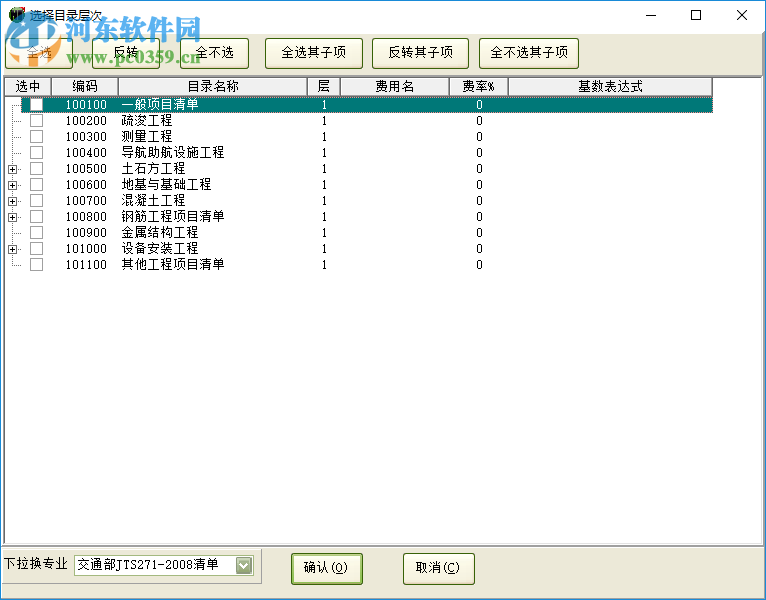Select the row name 疏浚工程
The width and height of the screenshot is (766, 600).
click(x=147, y=121)
